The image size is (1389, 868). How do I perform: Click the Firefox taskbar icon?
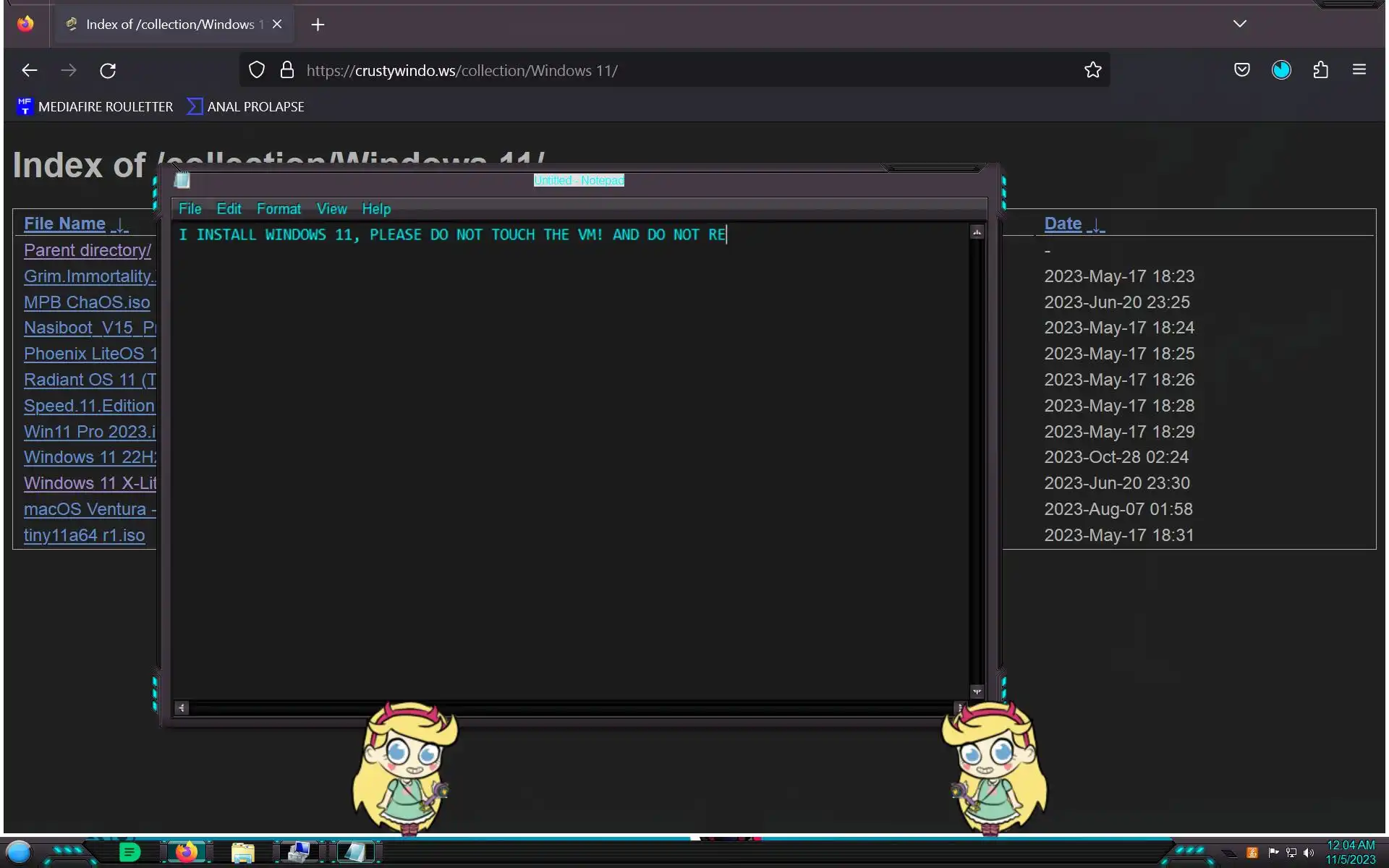[187, 852]
